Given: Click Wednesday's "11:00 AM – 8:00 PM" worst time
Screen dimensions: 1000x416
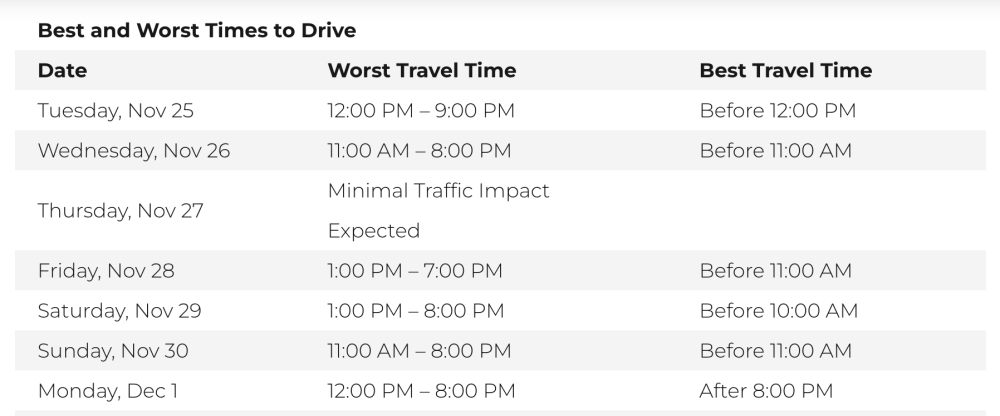Looking at the screenshot, I should click(x=419, y=150).
